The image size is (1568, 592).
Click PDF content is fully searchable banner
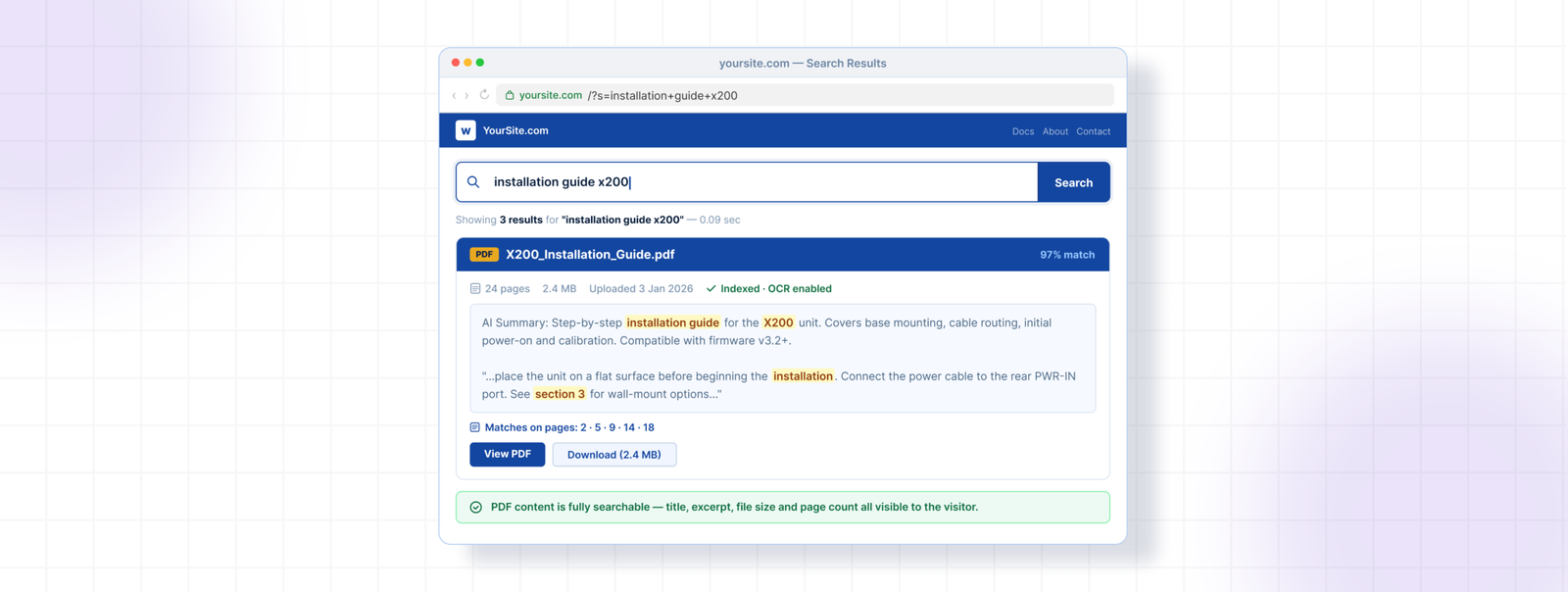click(783, 507)
